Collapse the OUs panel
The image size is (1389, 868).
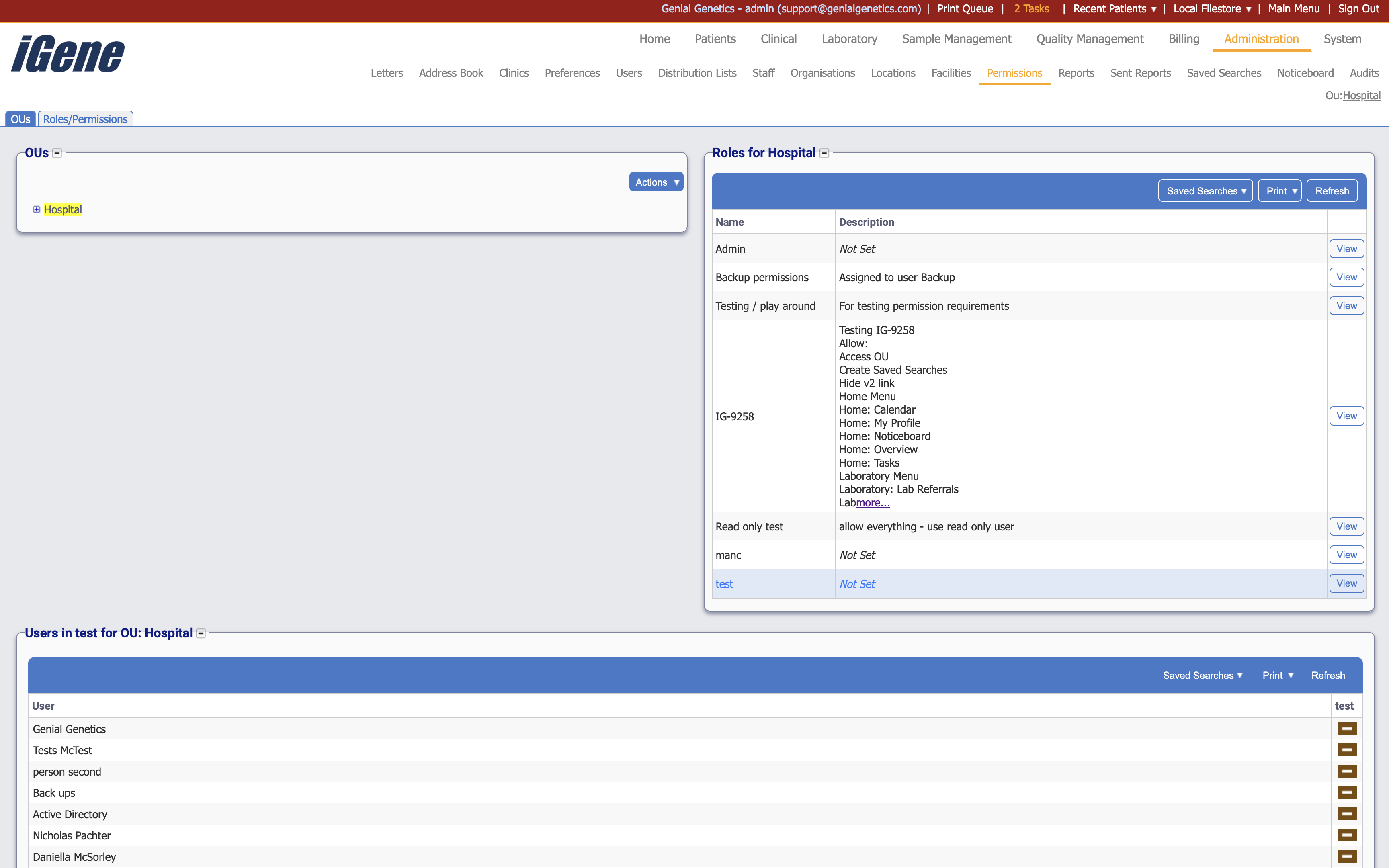coord(57,153)
